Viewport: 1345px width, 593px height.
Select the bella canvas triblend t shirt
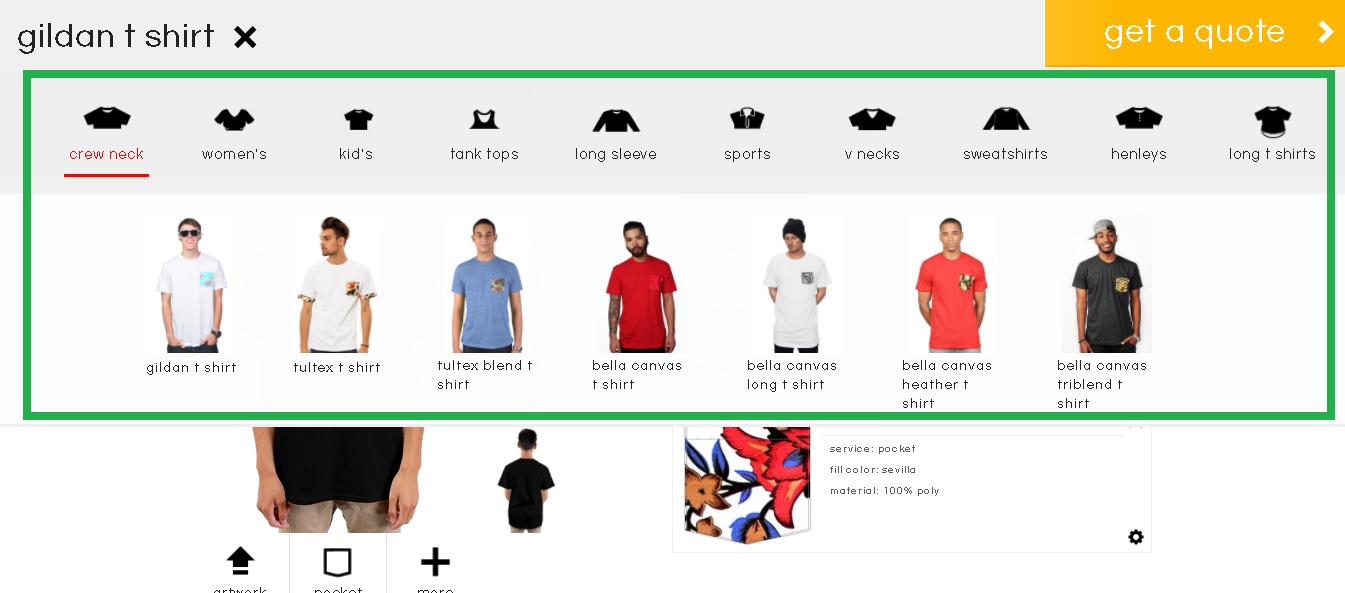(x=1106, y=284)
